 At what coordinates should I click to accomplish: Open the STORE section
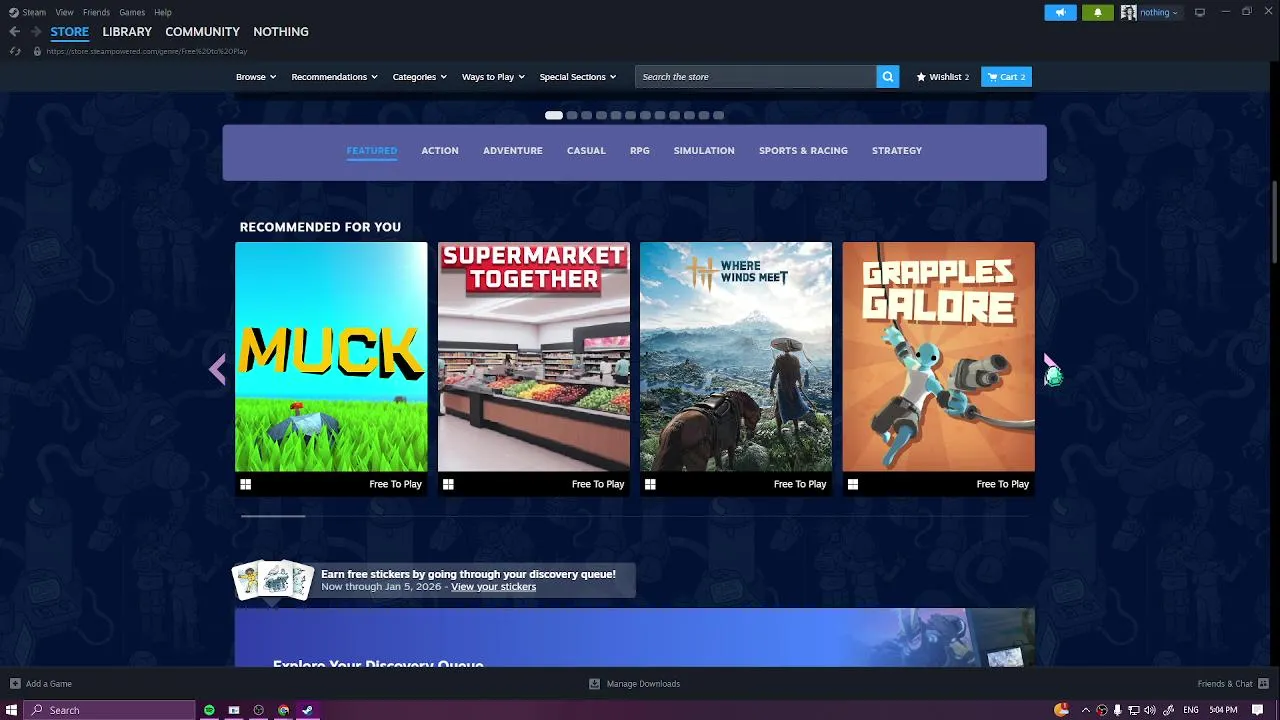tap(70, 32)
